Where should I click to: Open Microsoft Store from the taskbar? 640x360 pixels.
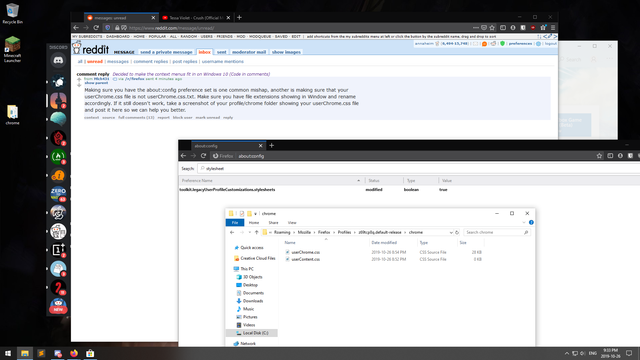[90, 353]
